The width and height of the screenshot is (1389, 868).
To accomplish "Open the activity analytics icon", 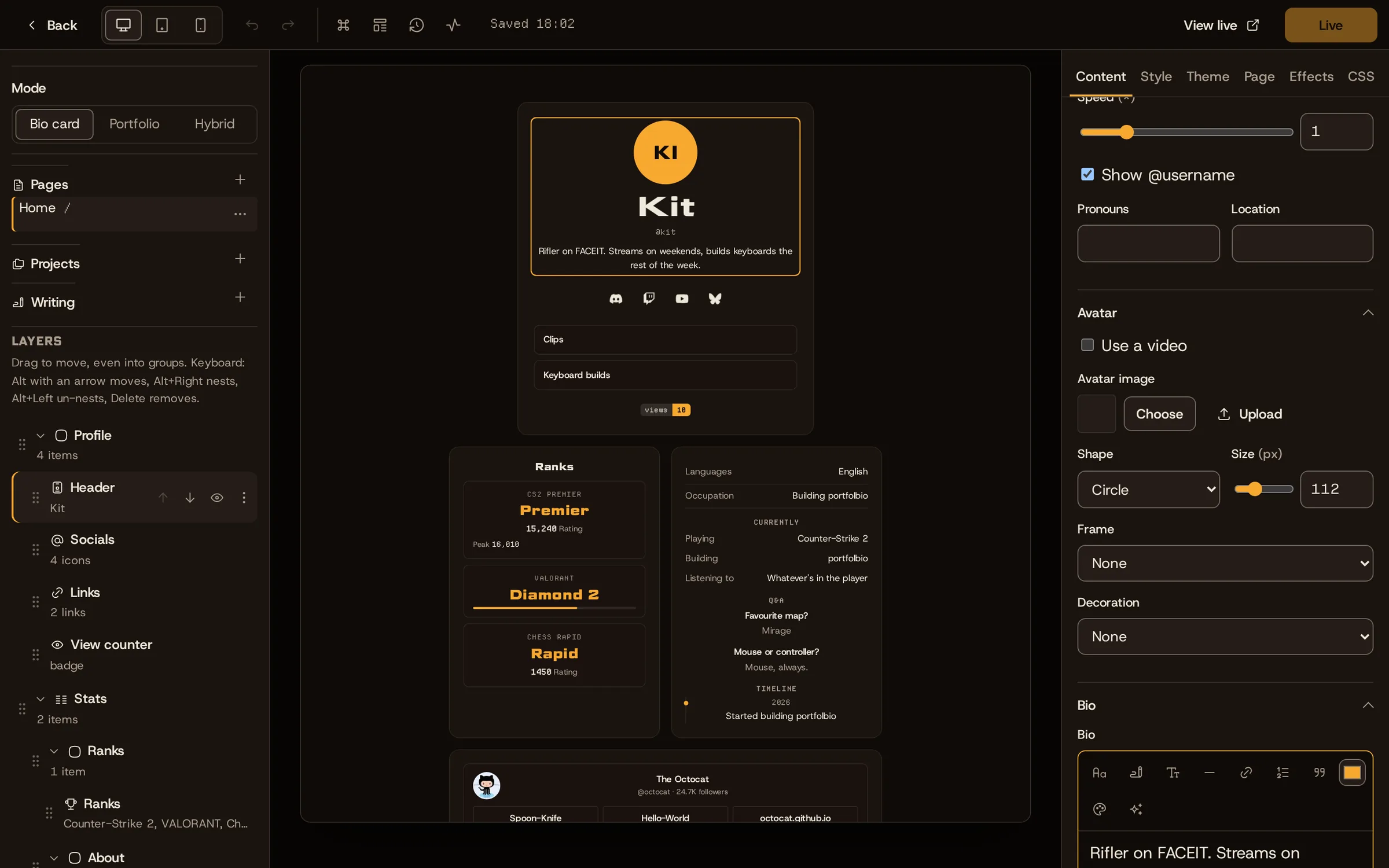I will point(453,25).
